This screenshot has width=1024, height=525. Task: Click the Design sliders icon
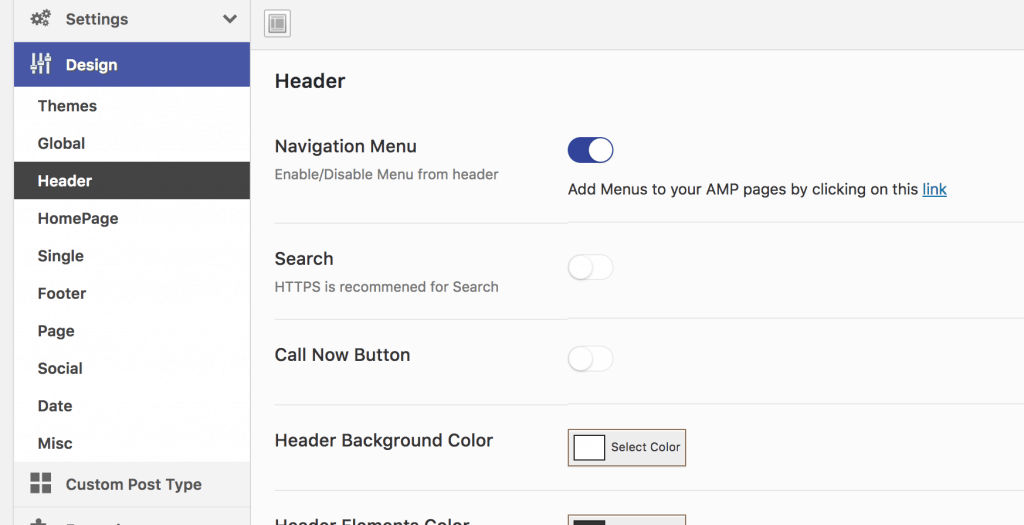click(40, 64)
